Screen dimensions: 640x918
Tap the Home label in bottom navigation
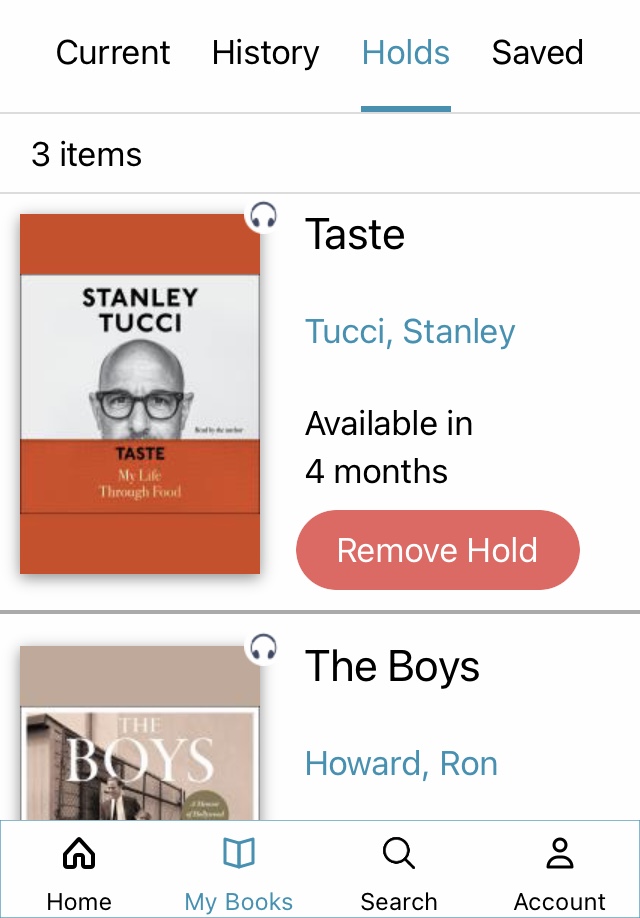click(79, 901)
